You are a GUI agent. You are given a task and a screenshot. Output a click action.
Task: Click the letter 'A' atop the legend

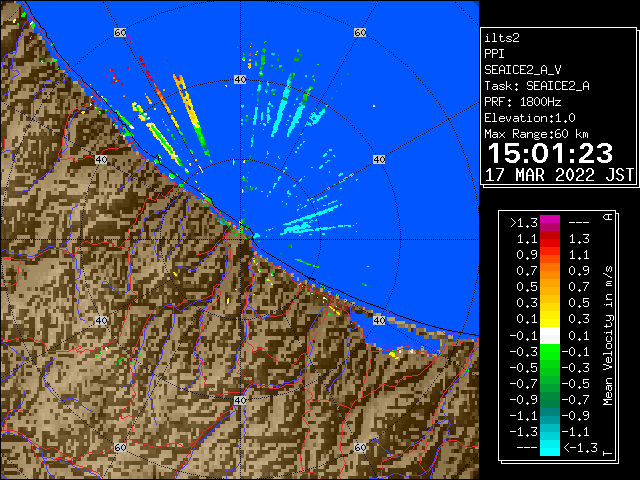pyautogui.click(x=608, y=217)
